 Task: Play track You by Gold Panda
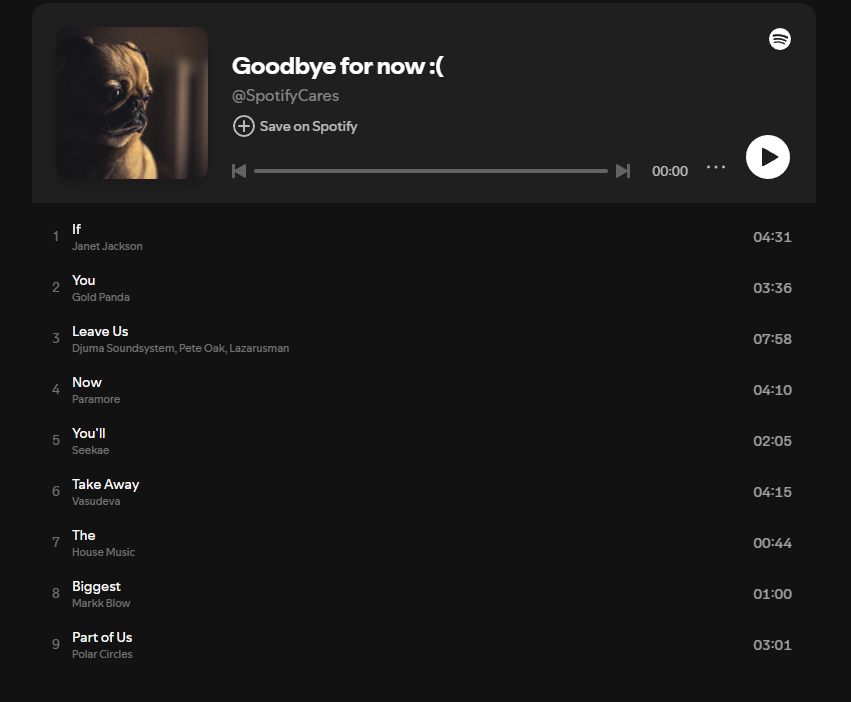84,280
